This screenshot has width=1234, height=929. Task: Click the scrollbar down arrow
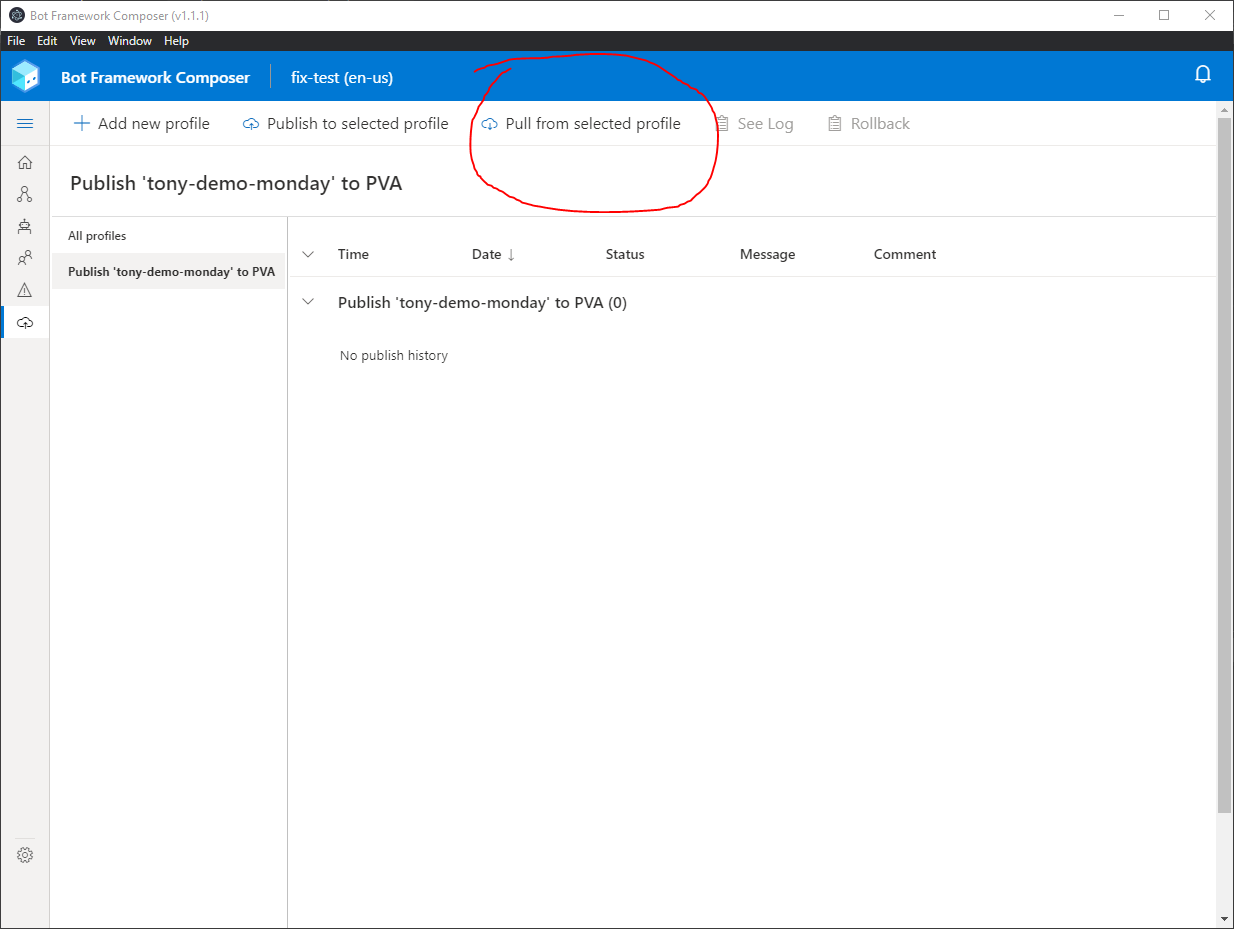pyautogui.click(x=1225, y=918)
